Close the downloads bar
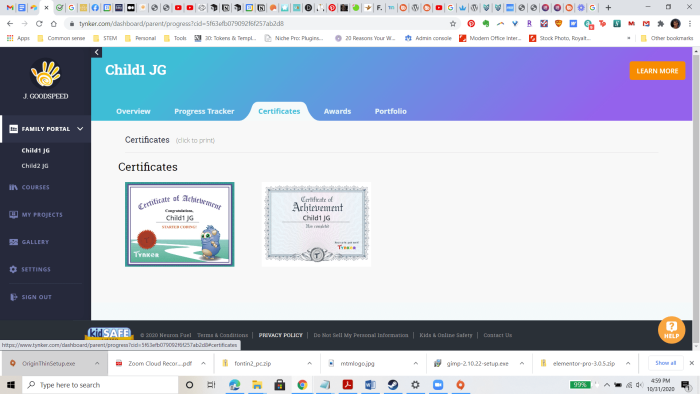The width and height of the screenshot is (700, 394). [692, 363]
